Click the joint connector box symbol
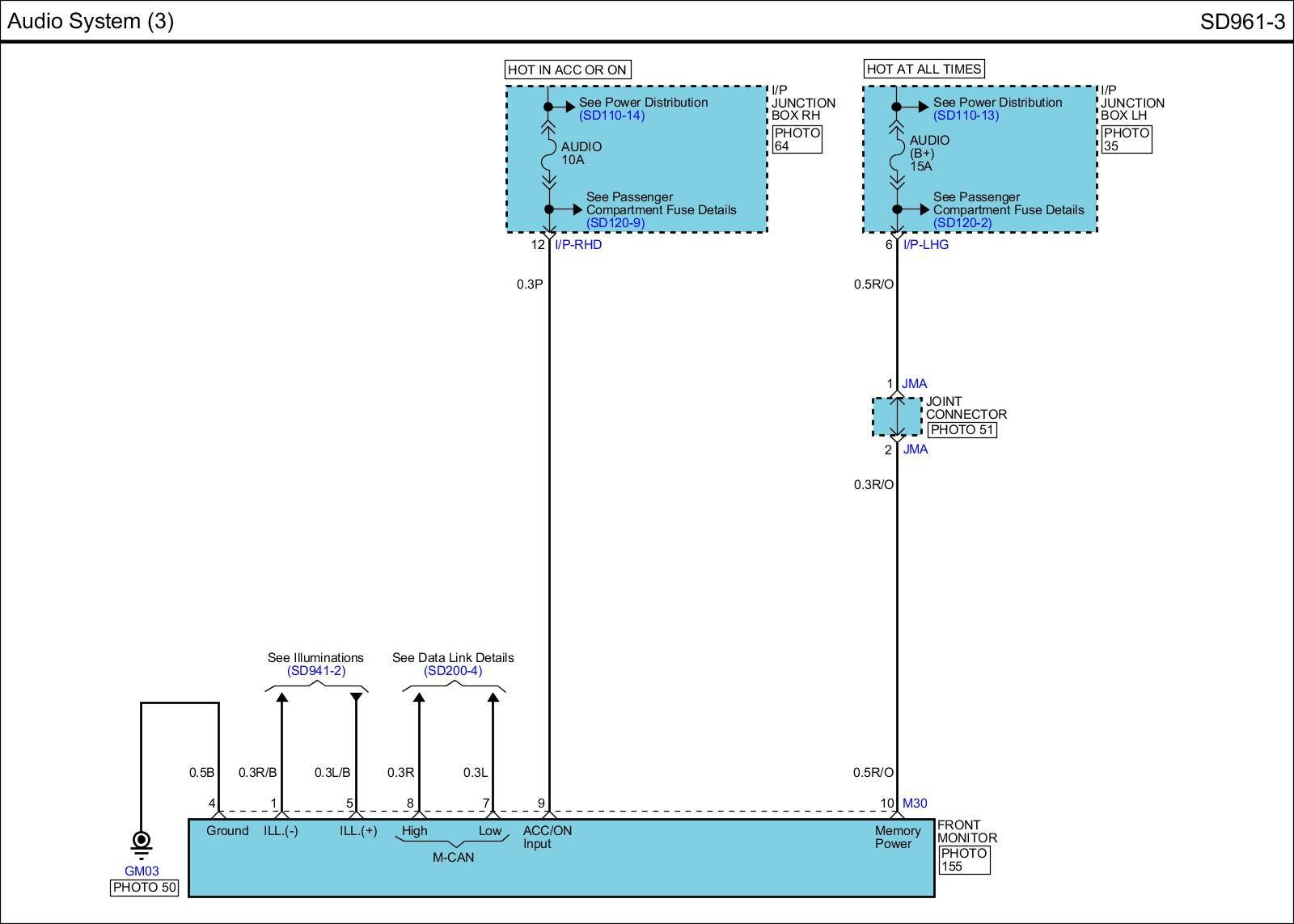1294x924 pixels. (x=897, y=416)
